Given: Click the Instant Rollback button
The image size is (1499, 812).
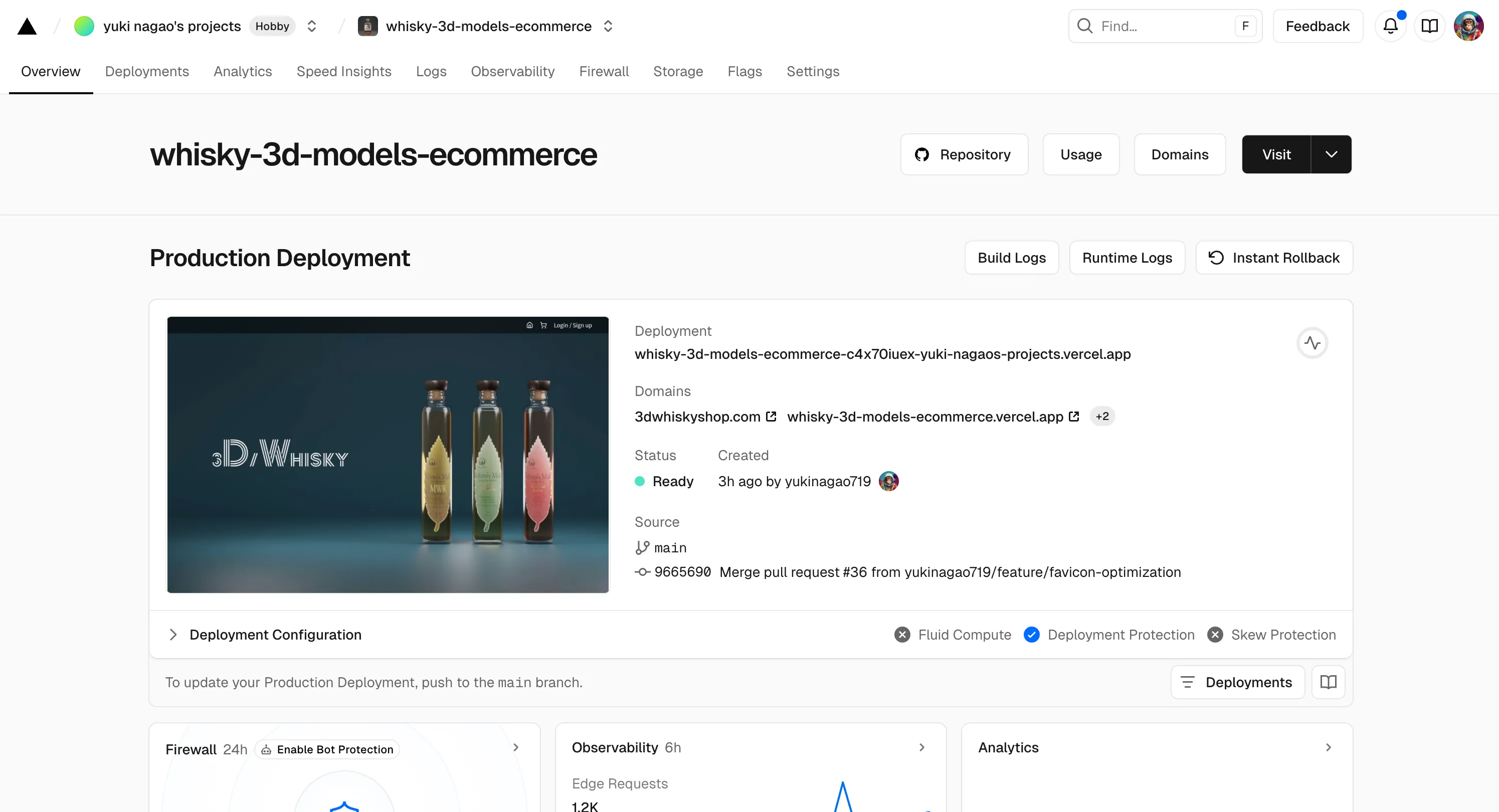Looking at the screenshot, I should [x=1274, y=258].
